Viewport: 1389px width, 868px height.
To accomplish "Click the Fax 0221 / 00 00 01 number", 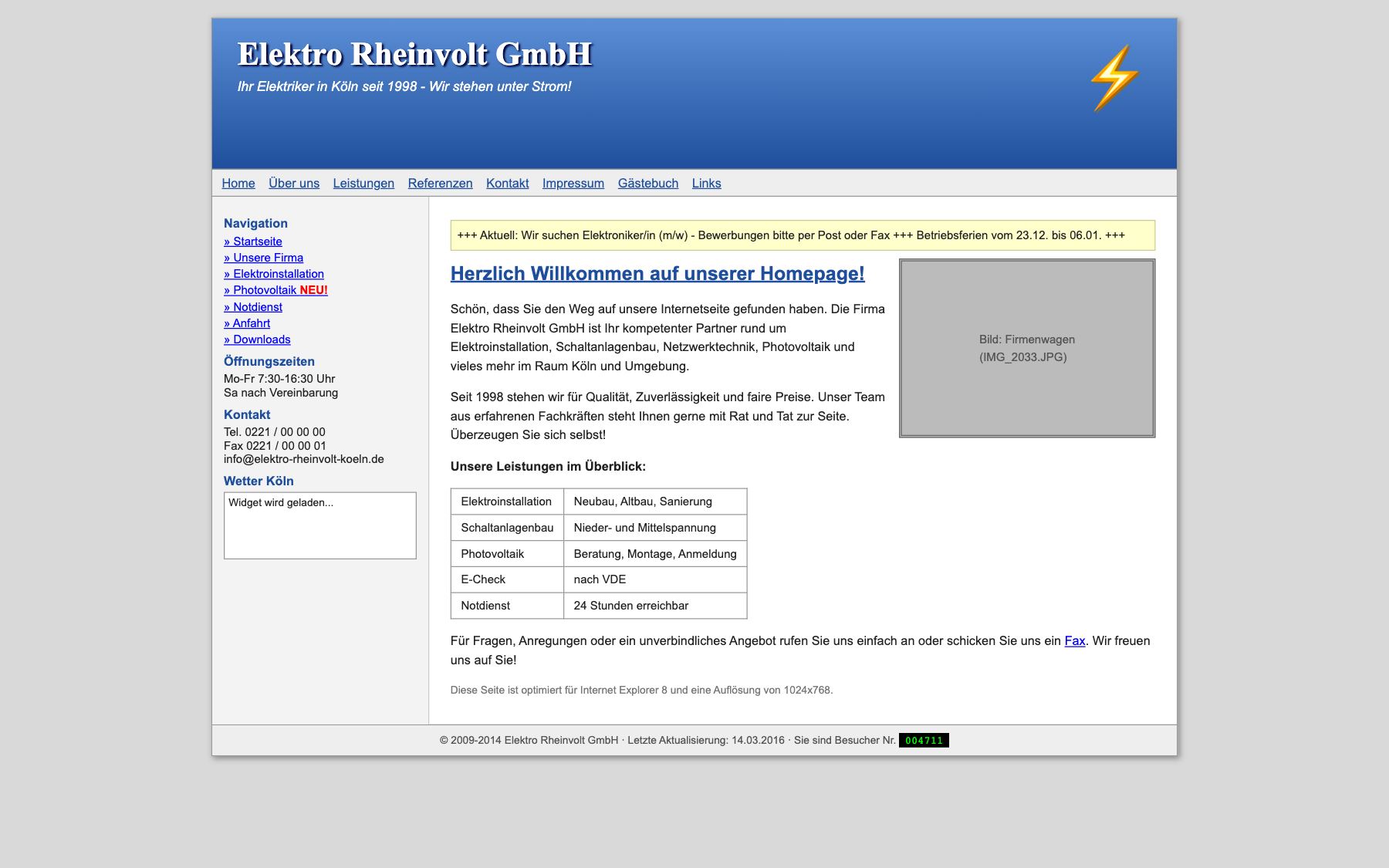I will tap(275, 446).
